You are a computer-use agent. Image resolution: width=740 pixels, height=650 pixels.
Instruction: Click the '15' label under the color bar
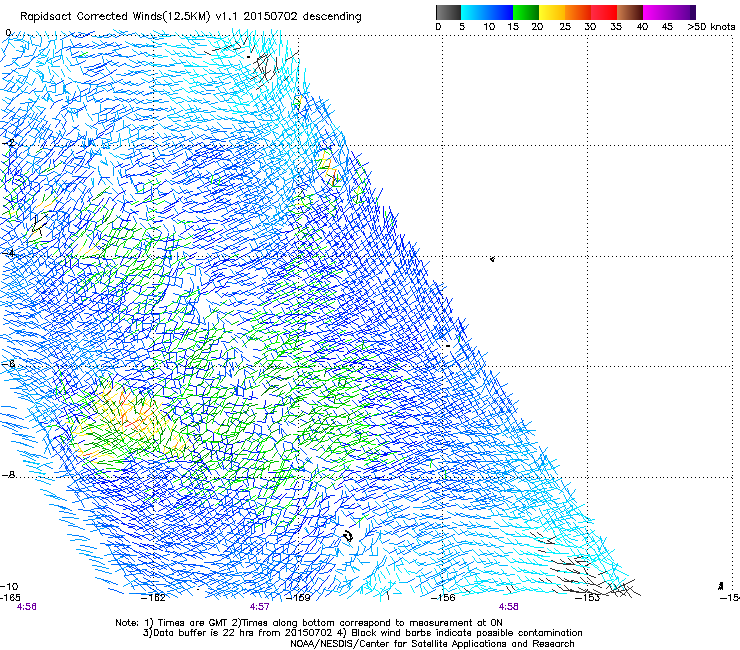pos(513,27)
